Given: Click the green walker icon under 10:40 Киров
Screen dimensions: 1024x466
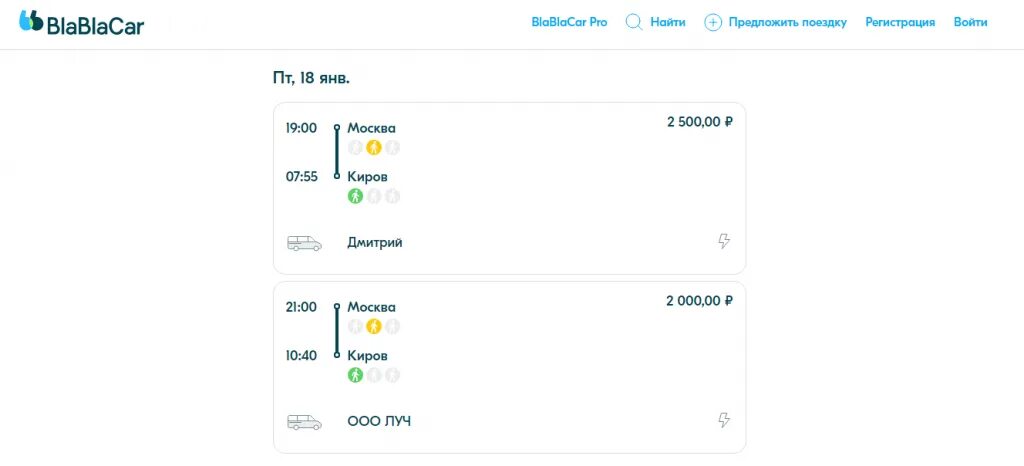Looking at the screenshot, I should coord(355,375).
